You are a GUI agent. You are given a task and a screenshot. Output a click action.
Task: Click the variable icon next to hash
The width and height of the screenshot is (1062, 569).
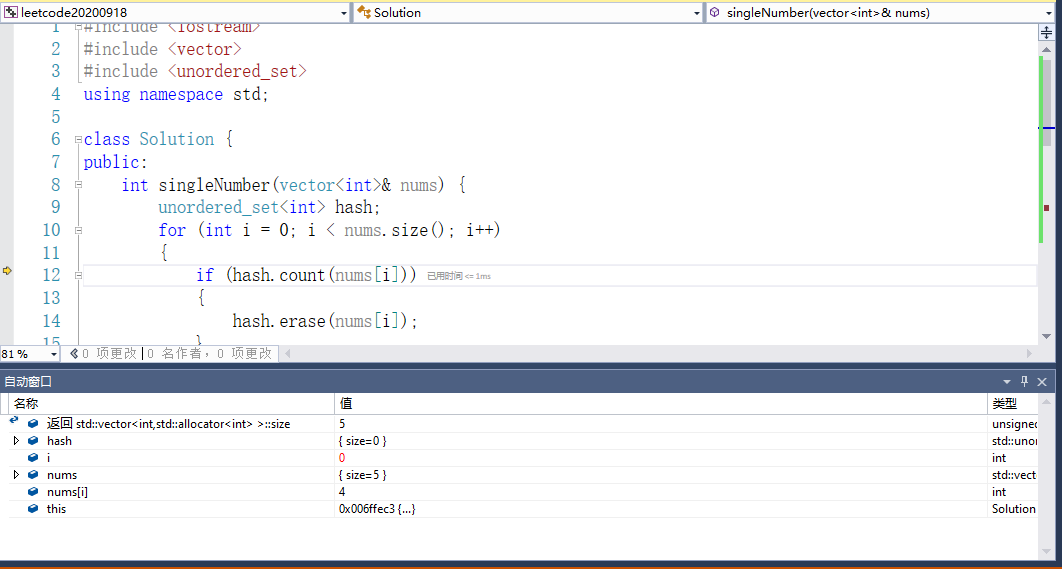33,441
